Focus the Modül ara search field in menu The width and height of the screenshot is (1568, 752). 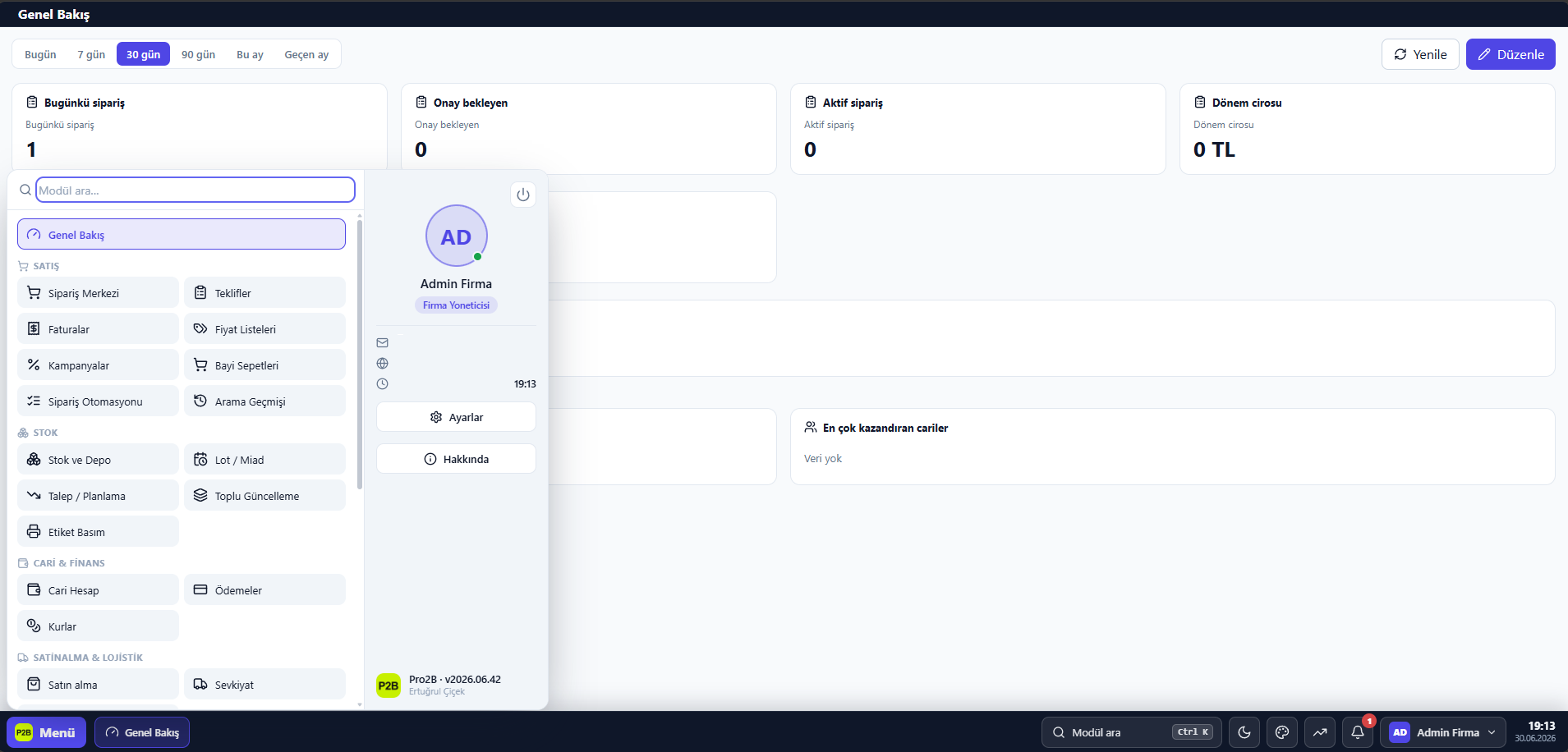(195, 190)
